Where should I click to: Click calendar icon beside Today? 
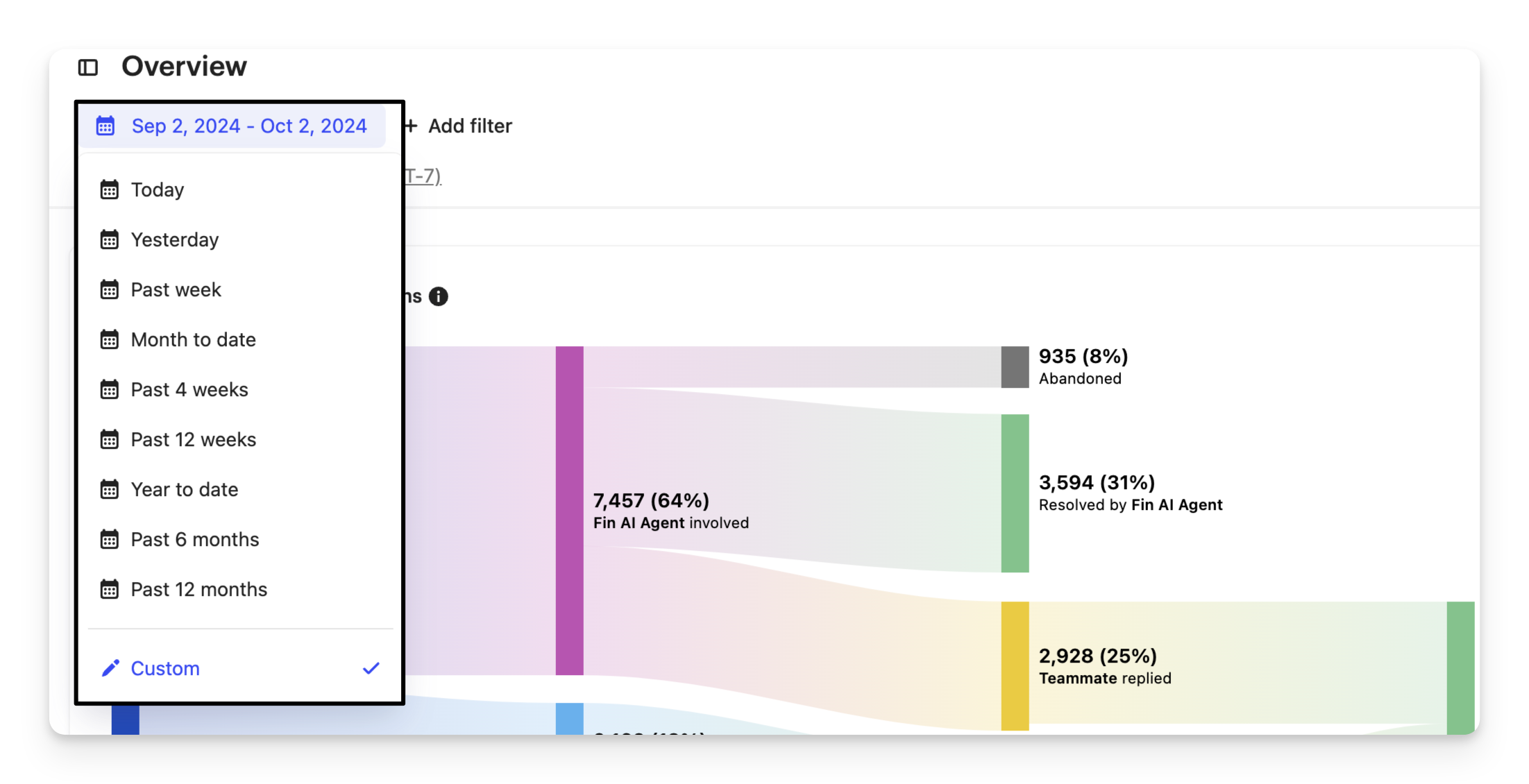click(x=110, y=190)
